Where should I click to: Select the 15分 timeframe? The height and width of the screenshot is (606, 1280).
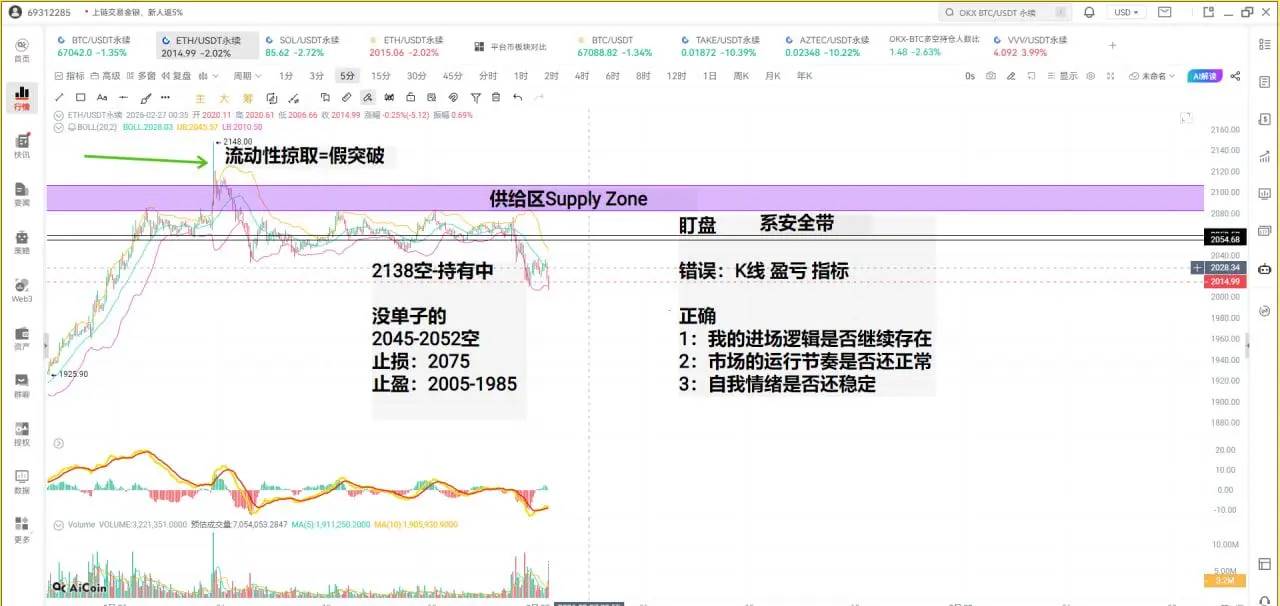coord(380,76)
